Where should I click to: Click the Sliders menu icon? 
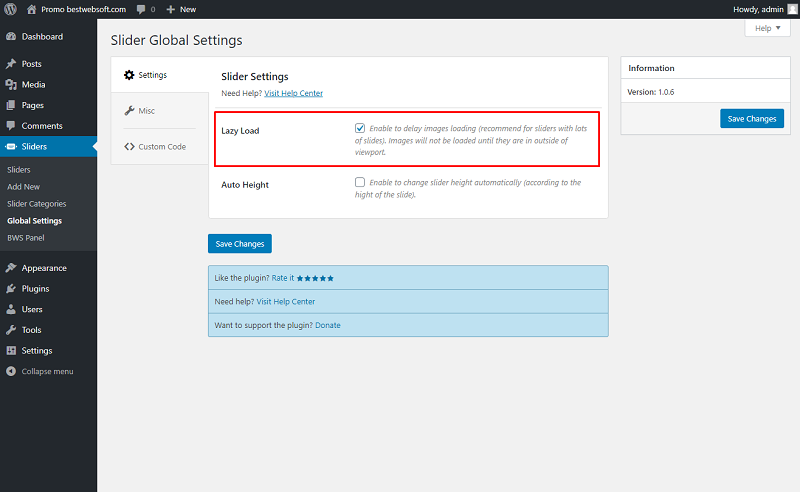tap(11, 146)
